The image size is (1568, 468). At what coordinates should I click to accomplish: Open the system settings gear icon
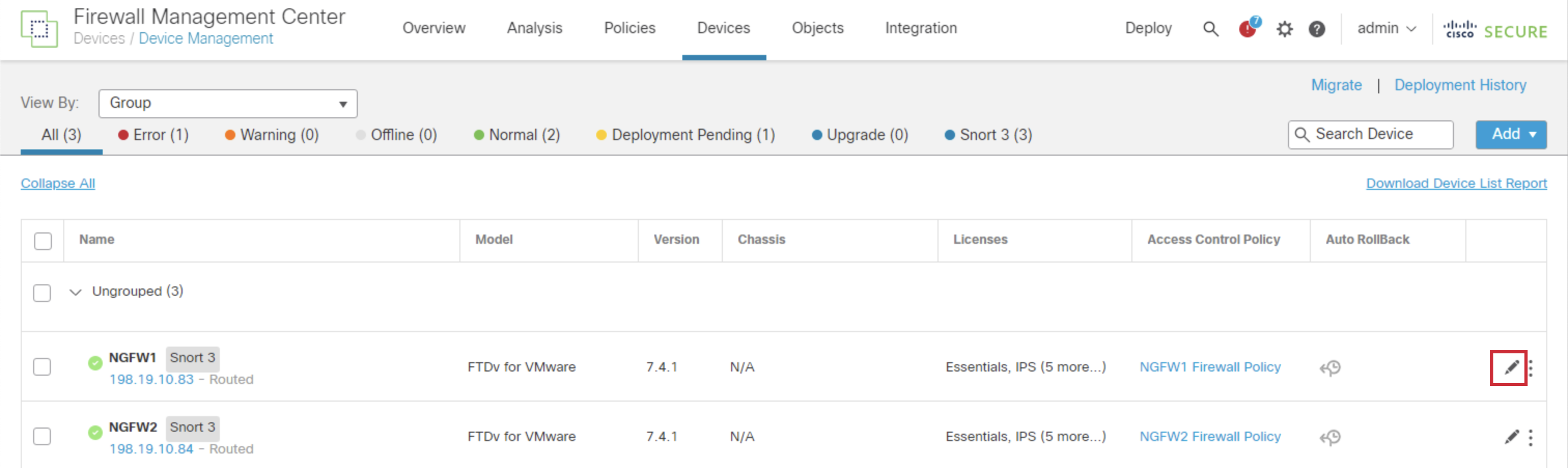click(1284, 29)
